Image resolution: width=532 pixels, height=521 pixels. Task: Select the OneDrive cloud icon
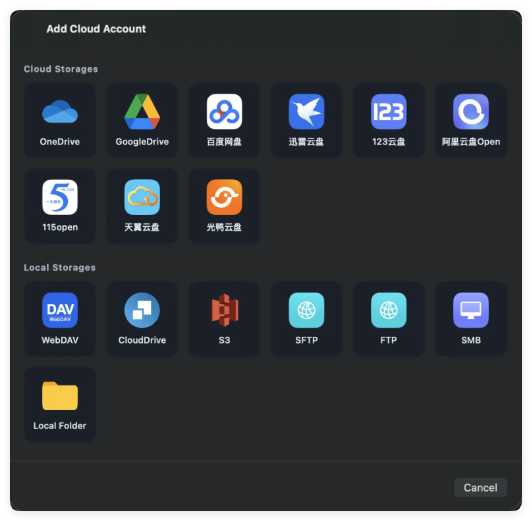point(60,112)
